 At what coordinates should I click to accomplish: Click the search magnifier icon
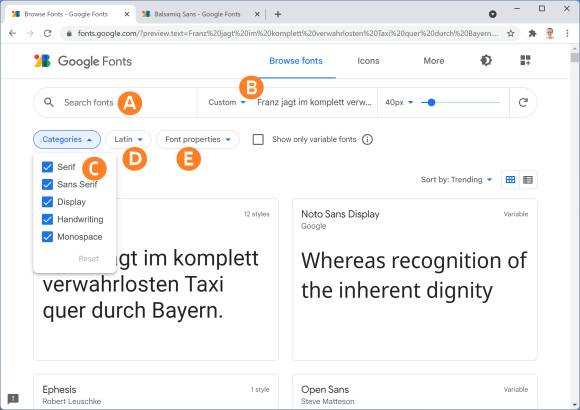coord(49,102)
